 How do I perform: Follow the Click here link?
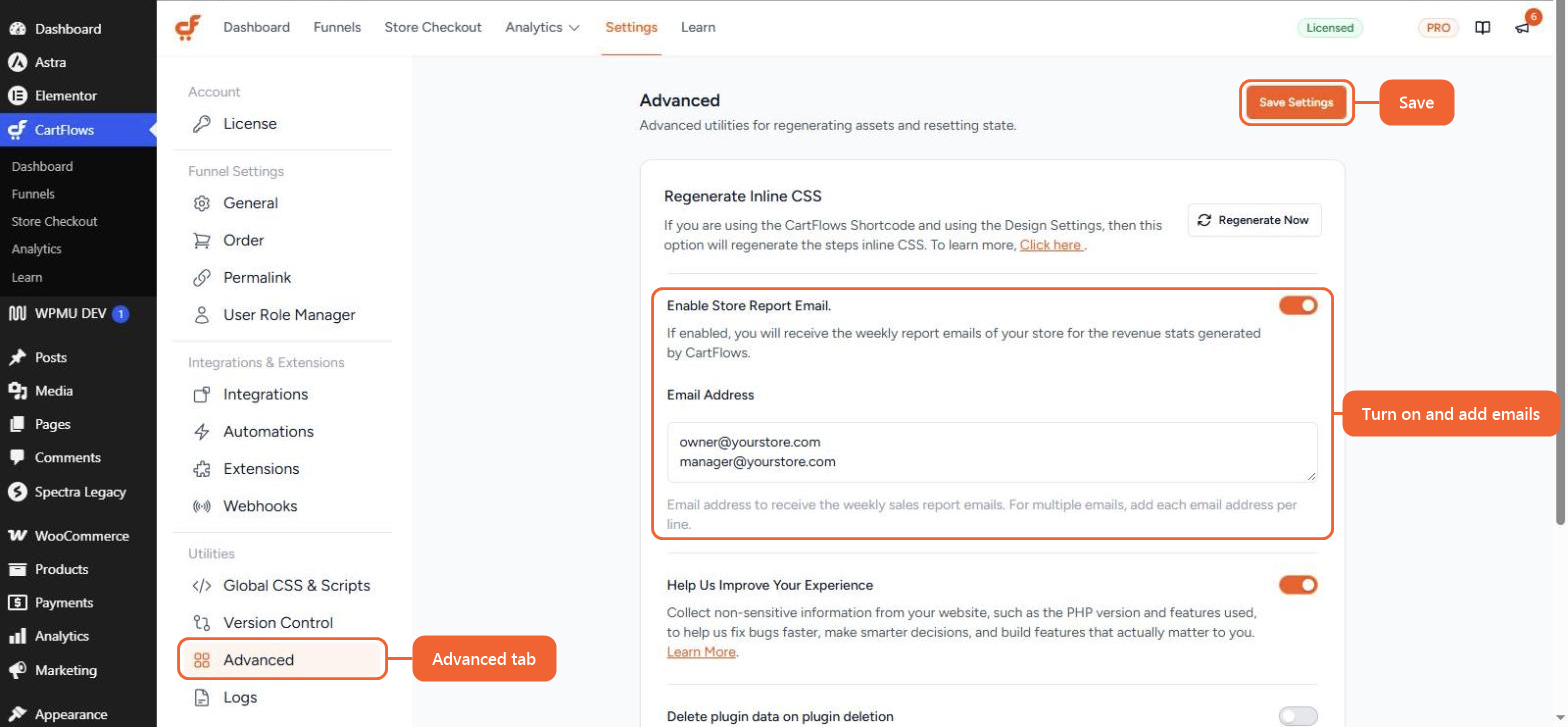point(1052,245)
